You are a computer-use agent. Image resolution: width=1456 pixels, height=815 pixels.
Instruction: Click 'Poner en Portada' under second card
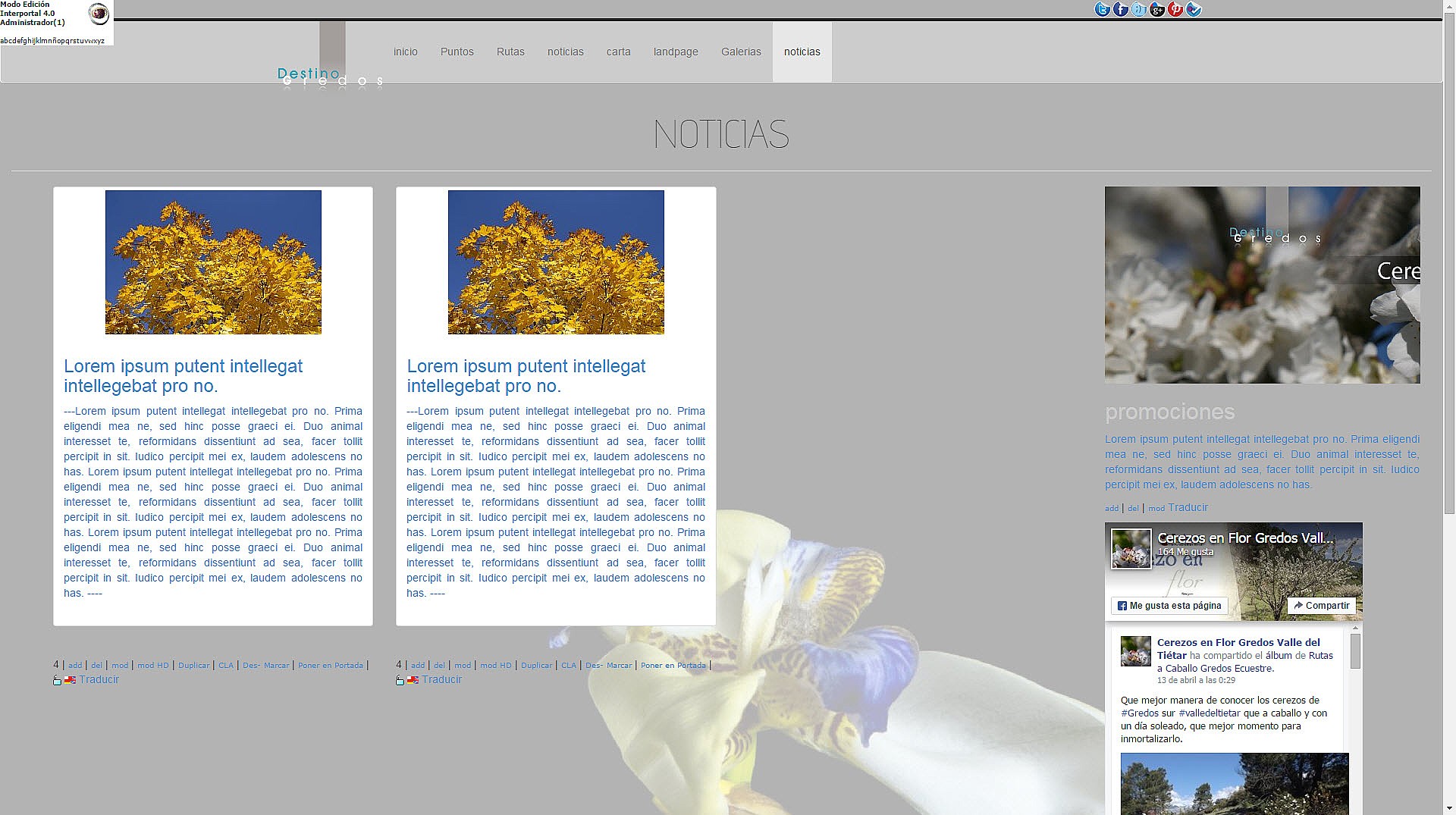(x=673, y=666)
